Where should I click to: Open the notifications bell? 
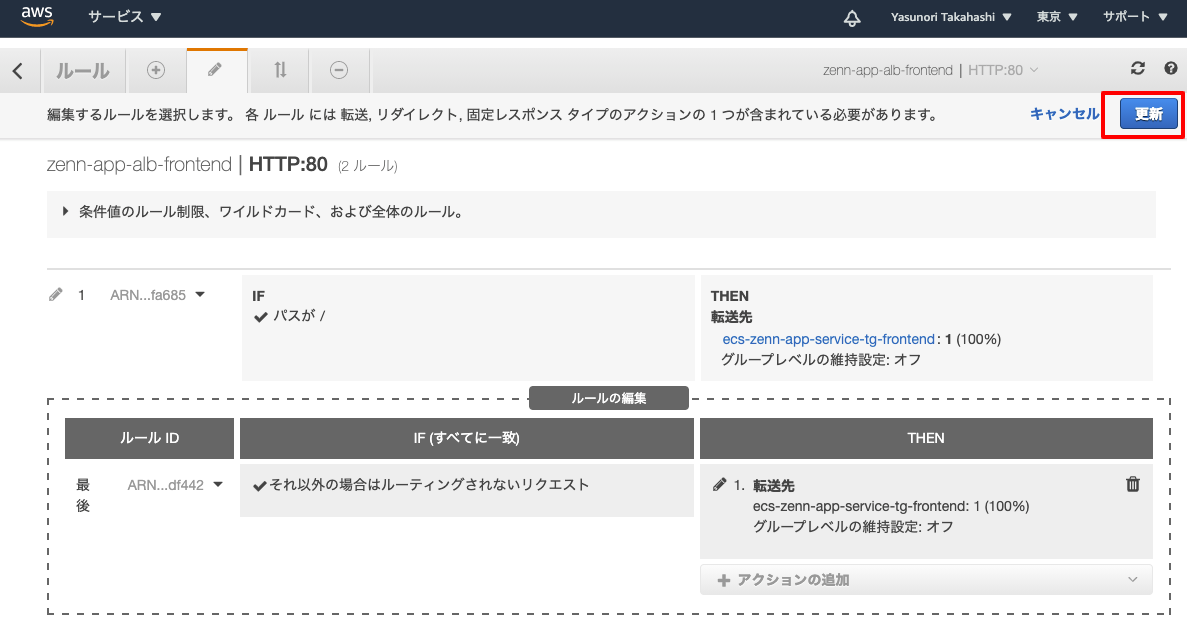851,17
